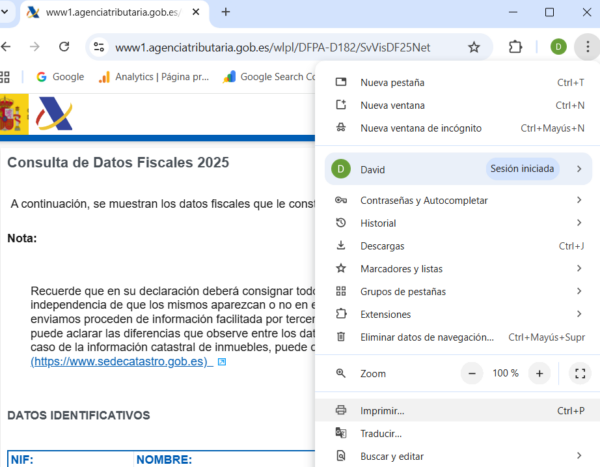Click the key icon beside Contraseñas

point(341,200)
